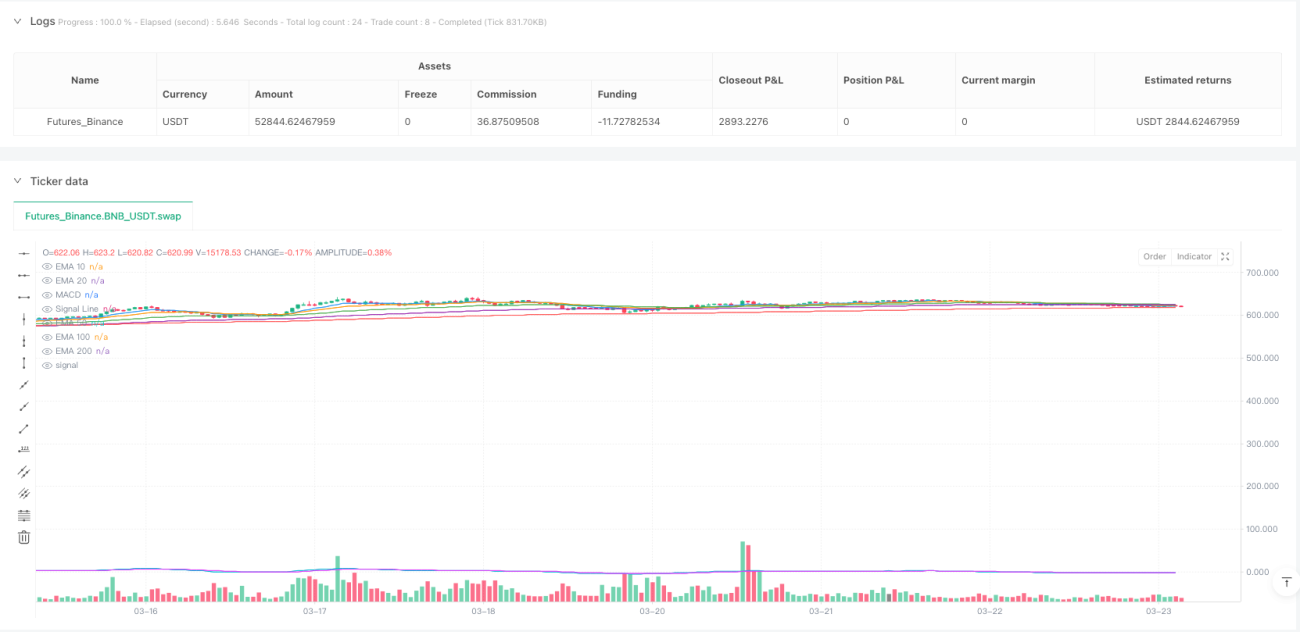1300x632 pixels.
Task: Toggle the signal indicator eye icon
Action: [47, 365]
